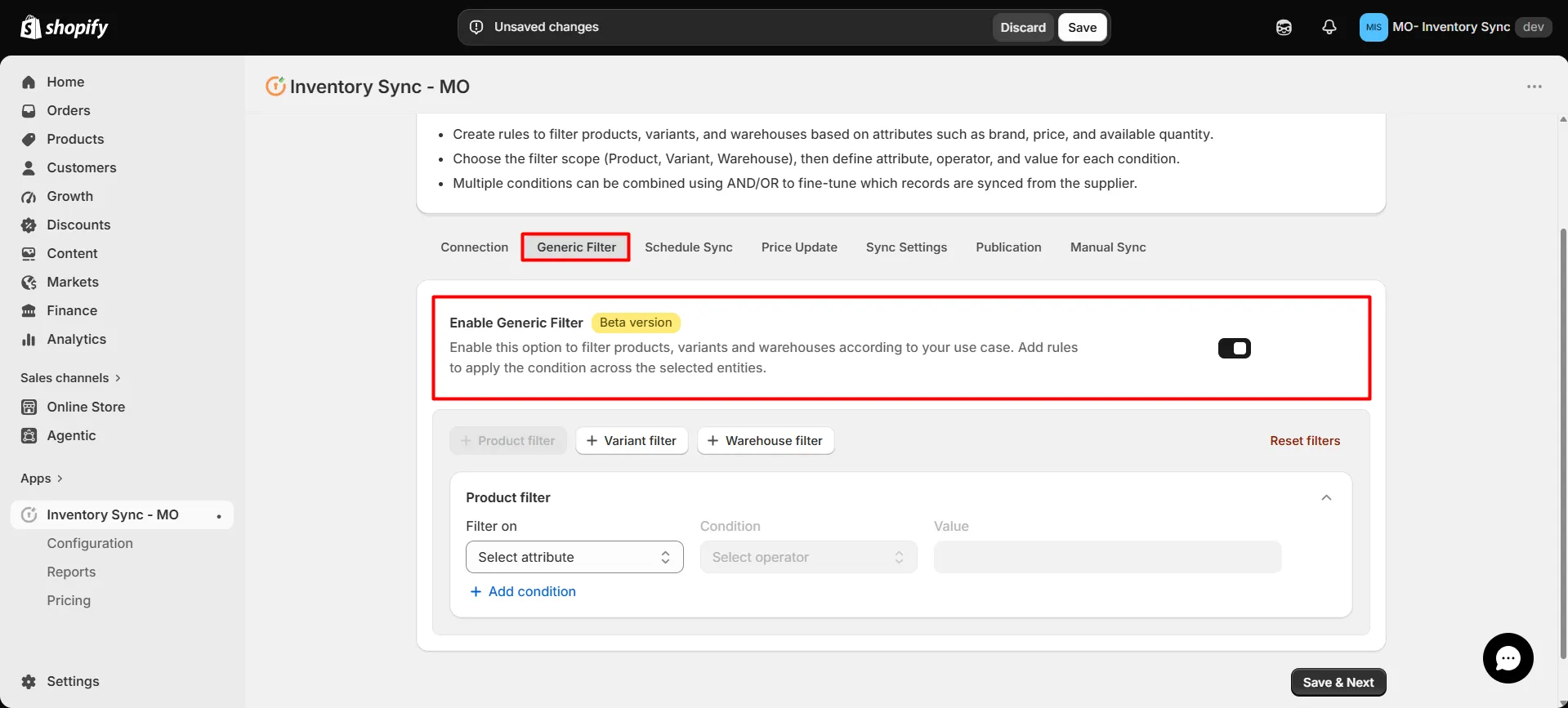Click the dev badge in top bar

pos(1534,27)
